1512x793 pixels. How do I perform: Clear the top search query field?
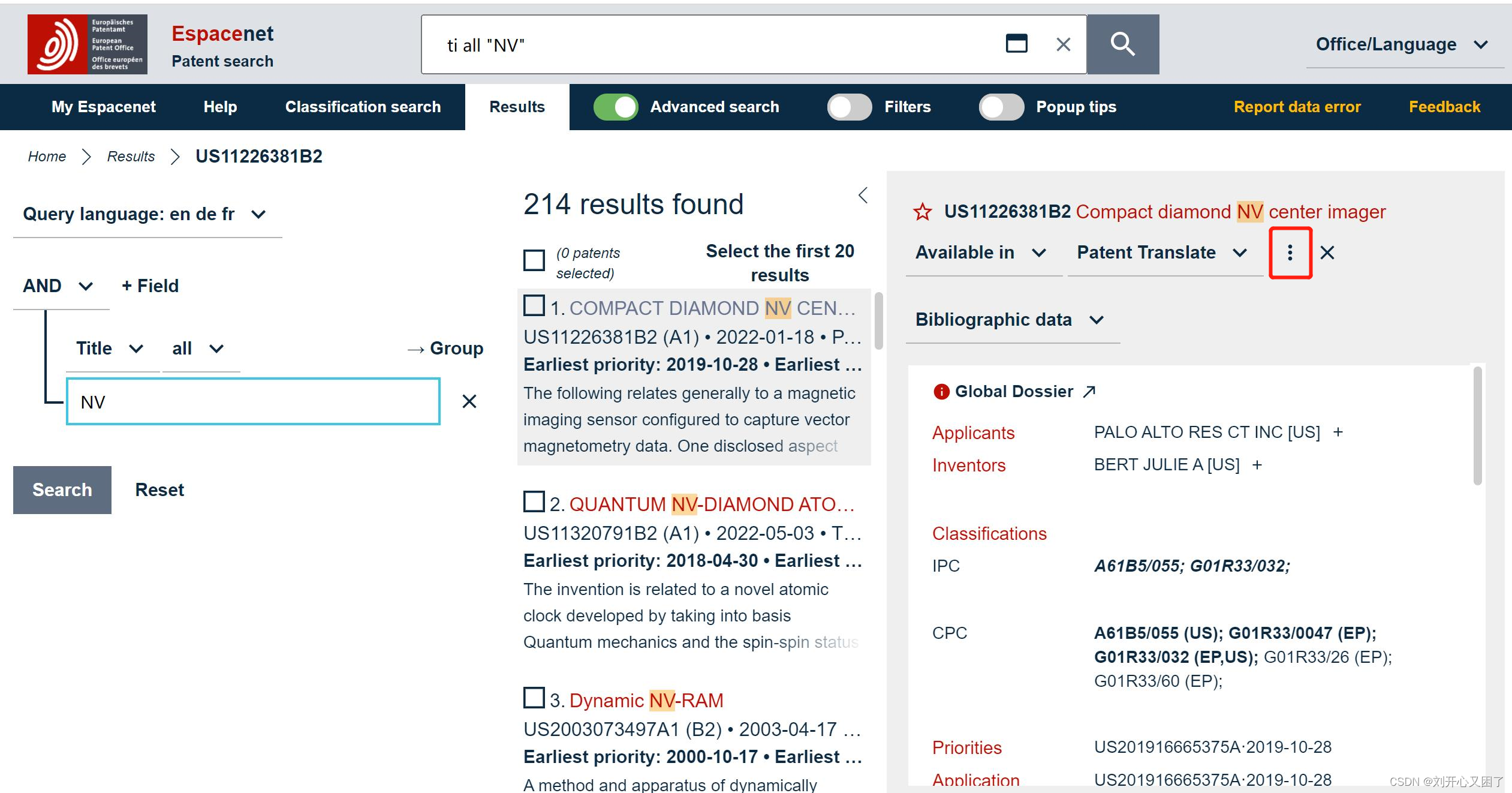[x=1063, y=44]
